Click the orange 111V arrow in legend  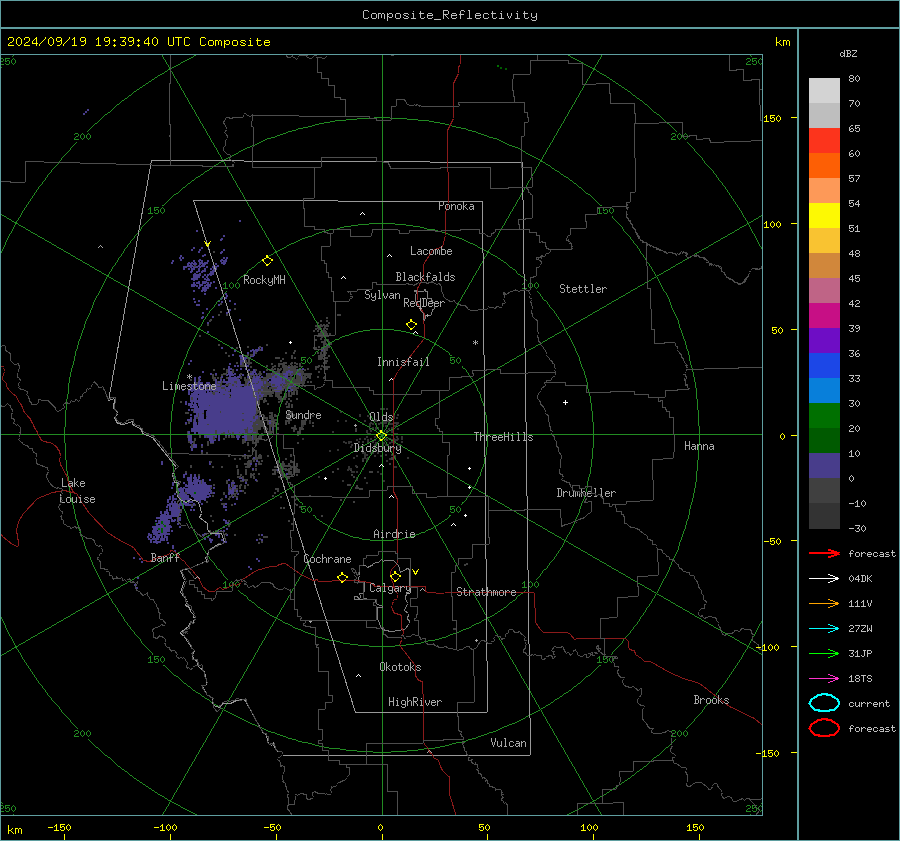point(824,603)
